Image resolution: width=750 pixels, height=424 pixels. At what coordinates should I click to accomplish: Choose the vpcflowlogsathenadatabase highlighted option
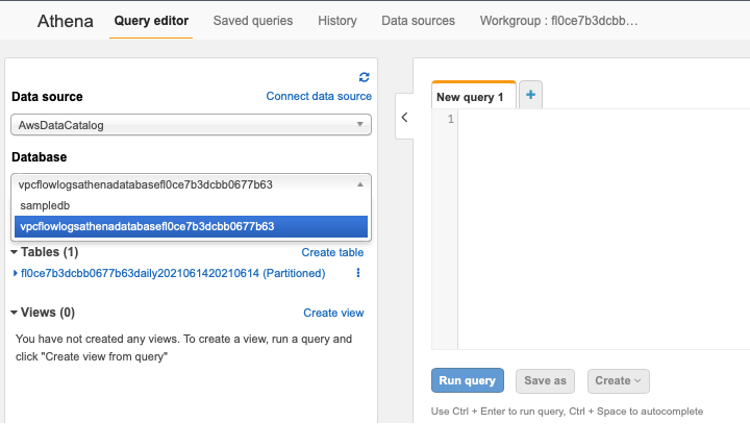click(191, 226)
